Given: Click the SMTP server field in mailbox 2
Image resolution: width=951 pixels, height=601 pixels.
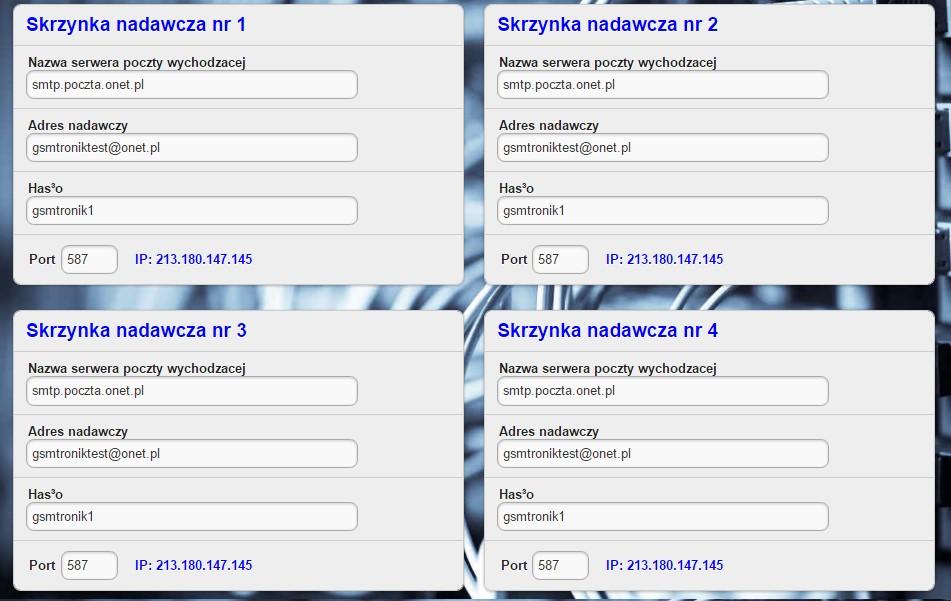Looking at the screenshot, I should click(x=663, y=85).
